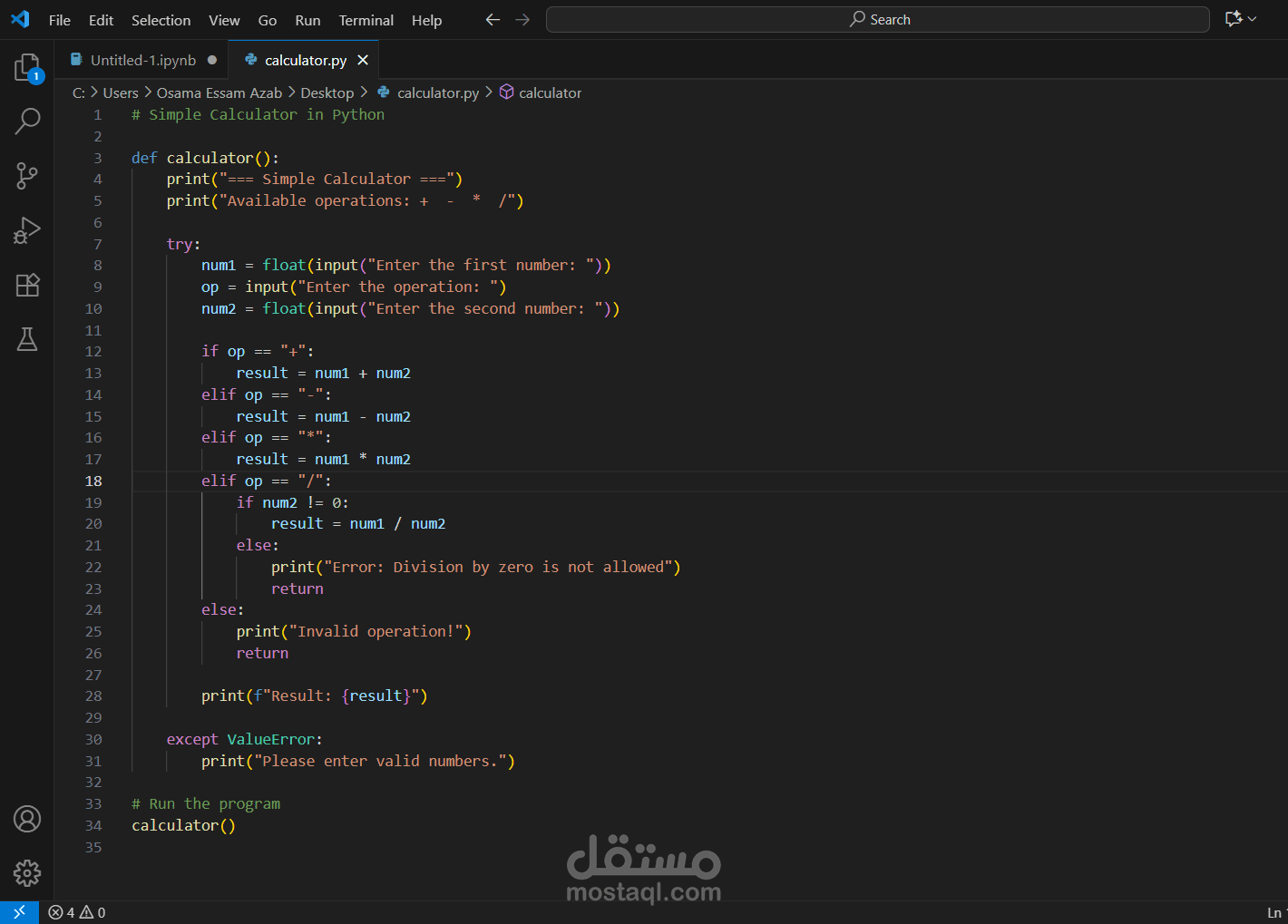Open the Run and Debug view
Screen dimensions: 1288x924
[27, 230]
